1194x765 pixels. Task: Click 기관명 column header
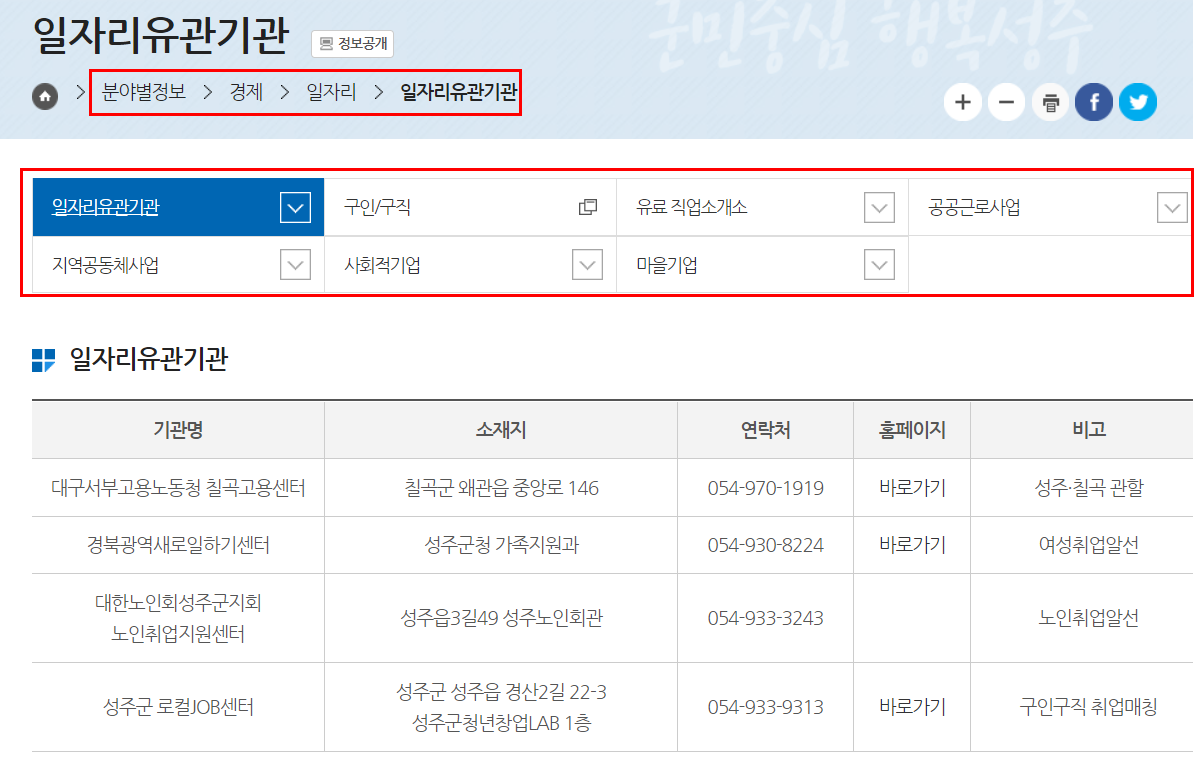pos(178,430)
